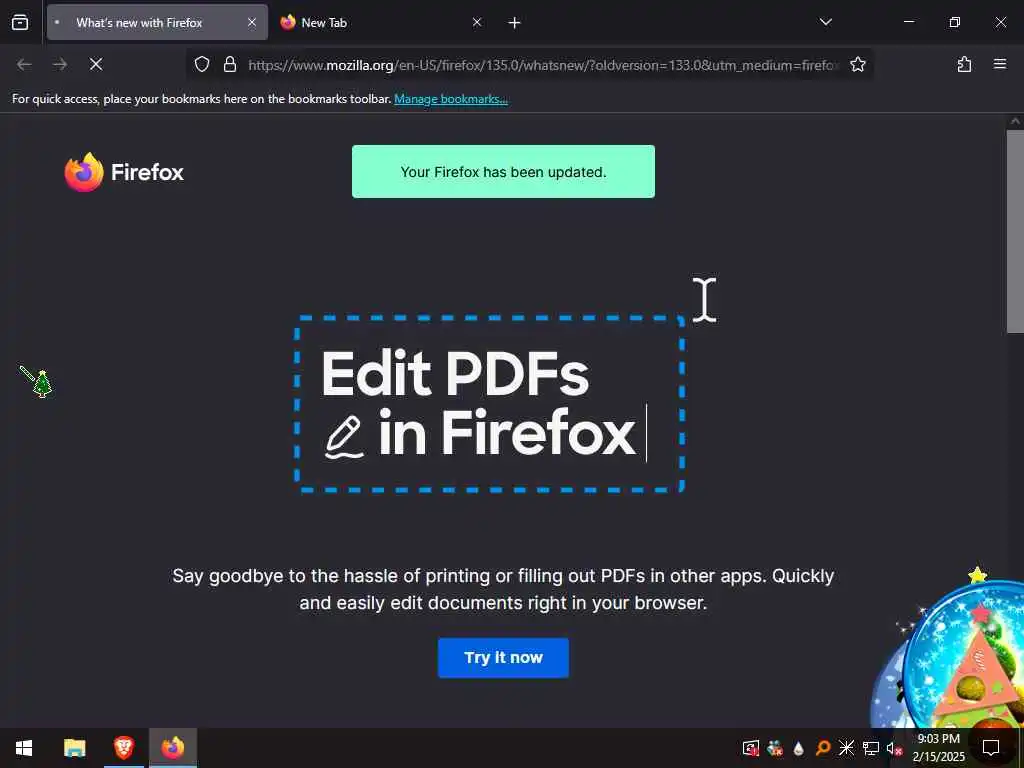Switch to What's new with Firefox tab
Screen dimensions: 1024x768
pos(157,23)
